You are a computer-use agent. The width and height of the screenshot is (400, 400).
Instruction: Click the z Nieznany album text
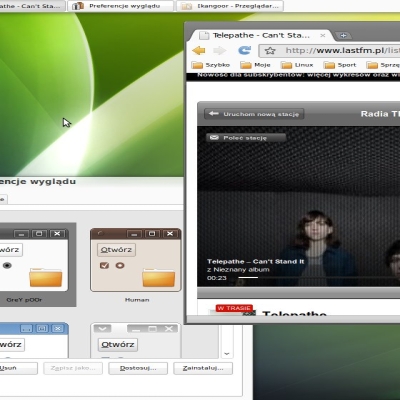pyautogui.click(x=238, y=270)
